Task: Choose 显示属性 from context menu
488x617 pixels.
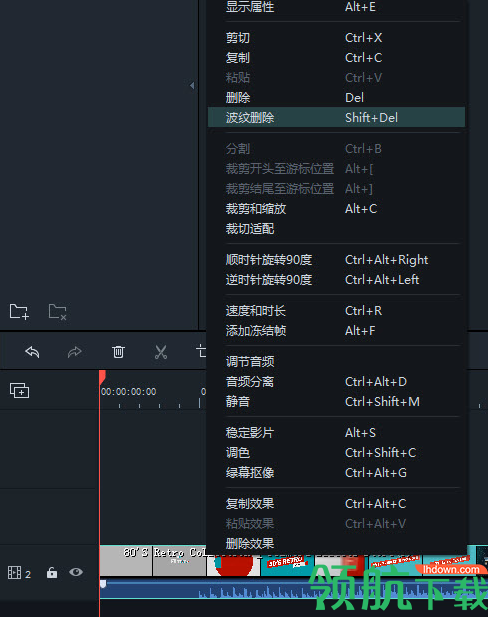Action: click(336, 7)
